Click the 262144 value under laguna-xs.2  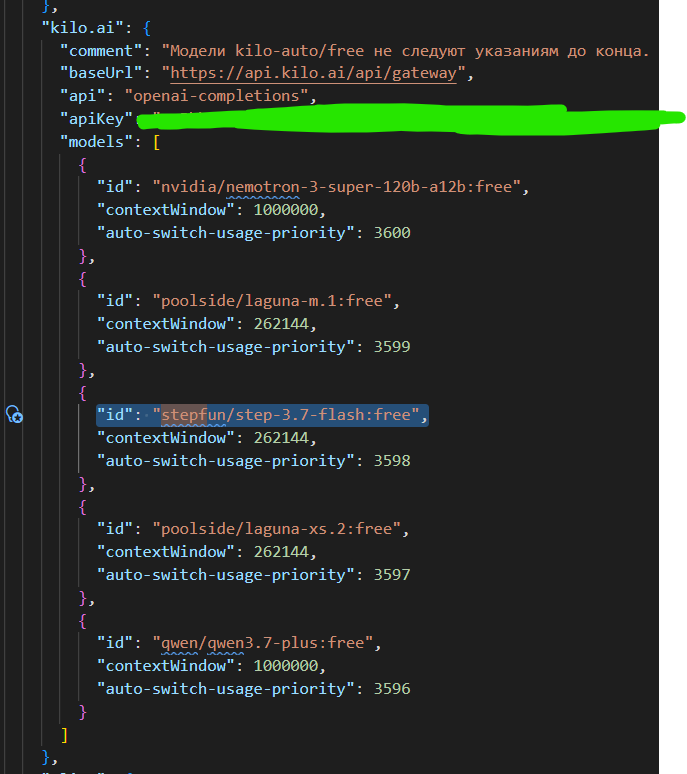(x=281, y=552)
